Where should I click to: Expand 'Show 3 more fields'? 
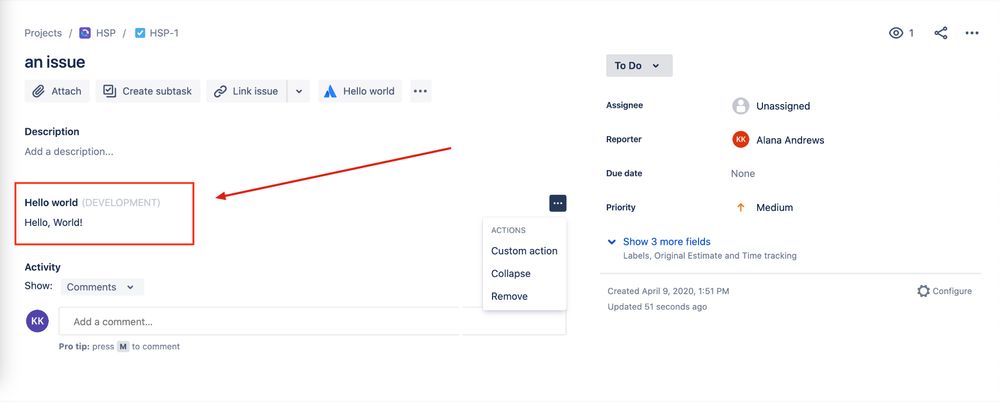(x=666, y=242)
